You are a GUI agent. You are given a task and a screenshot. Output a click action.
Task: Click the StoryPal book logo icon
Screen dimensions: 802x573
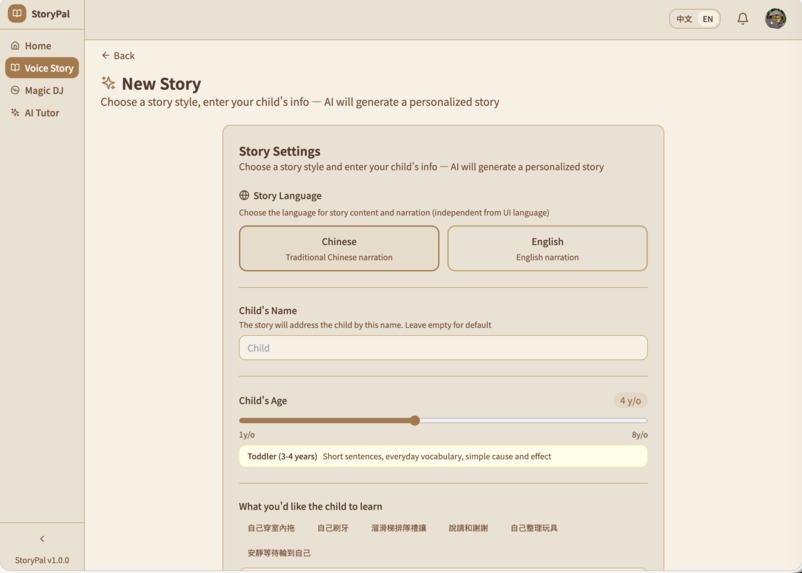pos(17,14)
